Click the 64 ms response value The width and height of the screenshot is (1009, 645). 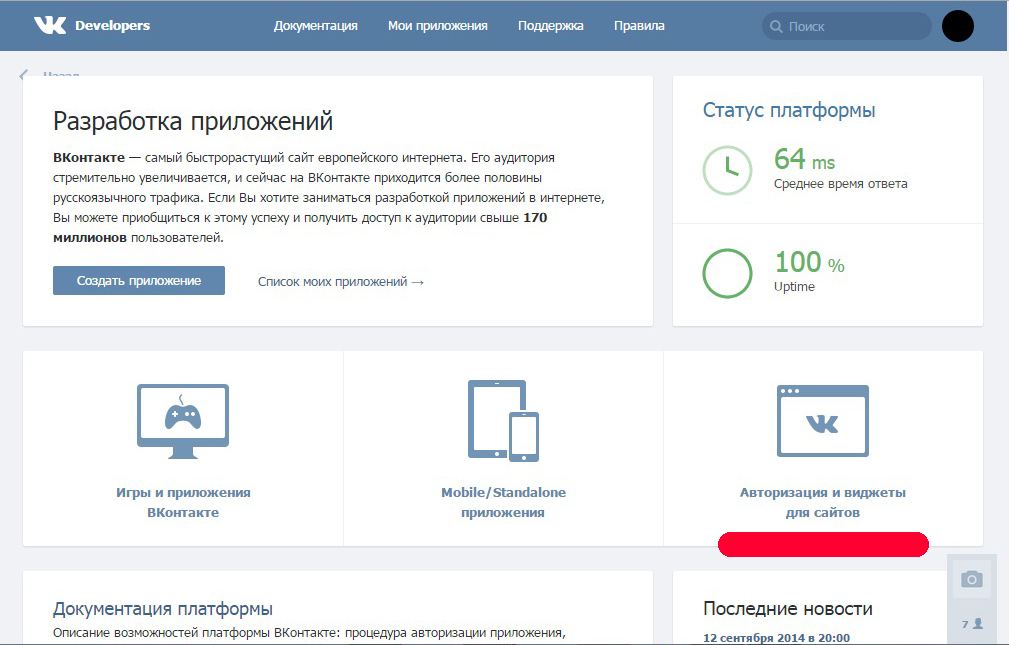[x=804, y=159]
